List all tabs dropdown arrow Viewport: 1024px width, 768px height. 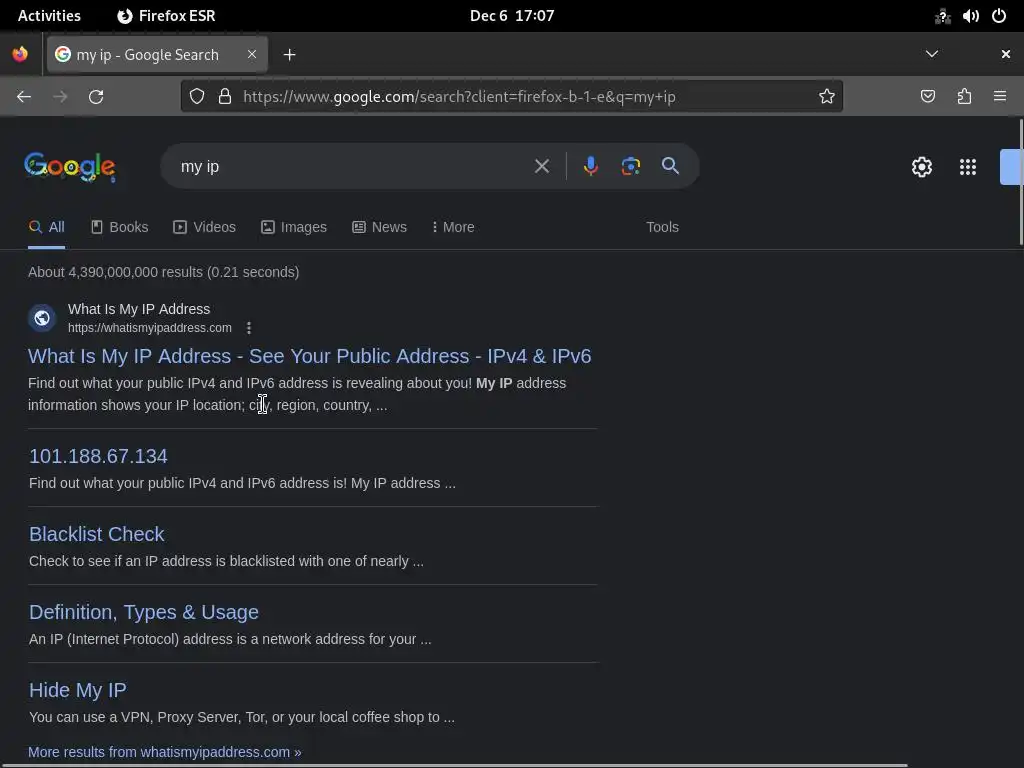coord(932,54)
